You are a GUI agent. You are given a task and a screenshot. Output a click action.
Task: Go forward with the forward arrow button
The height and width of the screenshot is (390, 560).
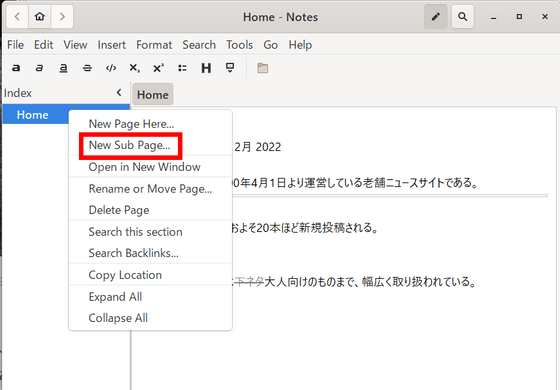pyautogui.click(x=62, y=16)
